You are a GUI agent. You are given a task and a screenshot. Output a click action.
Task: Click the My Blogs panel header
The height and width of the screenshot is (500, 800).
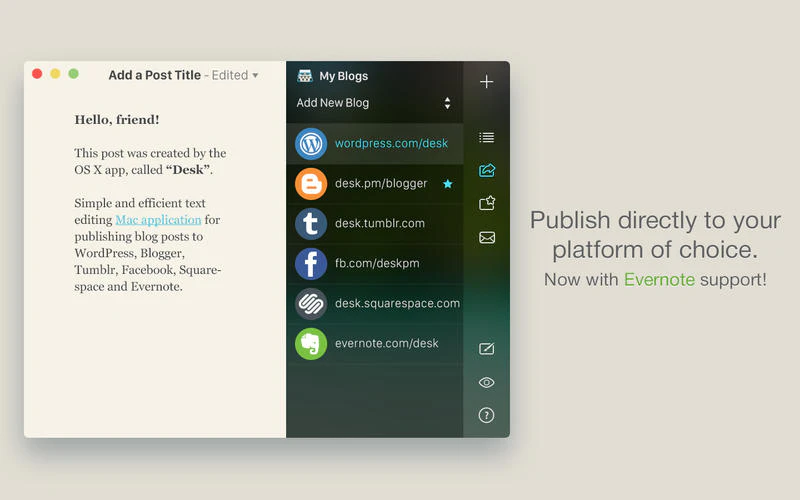343,76
